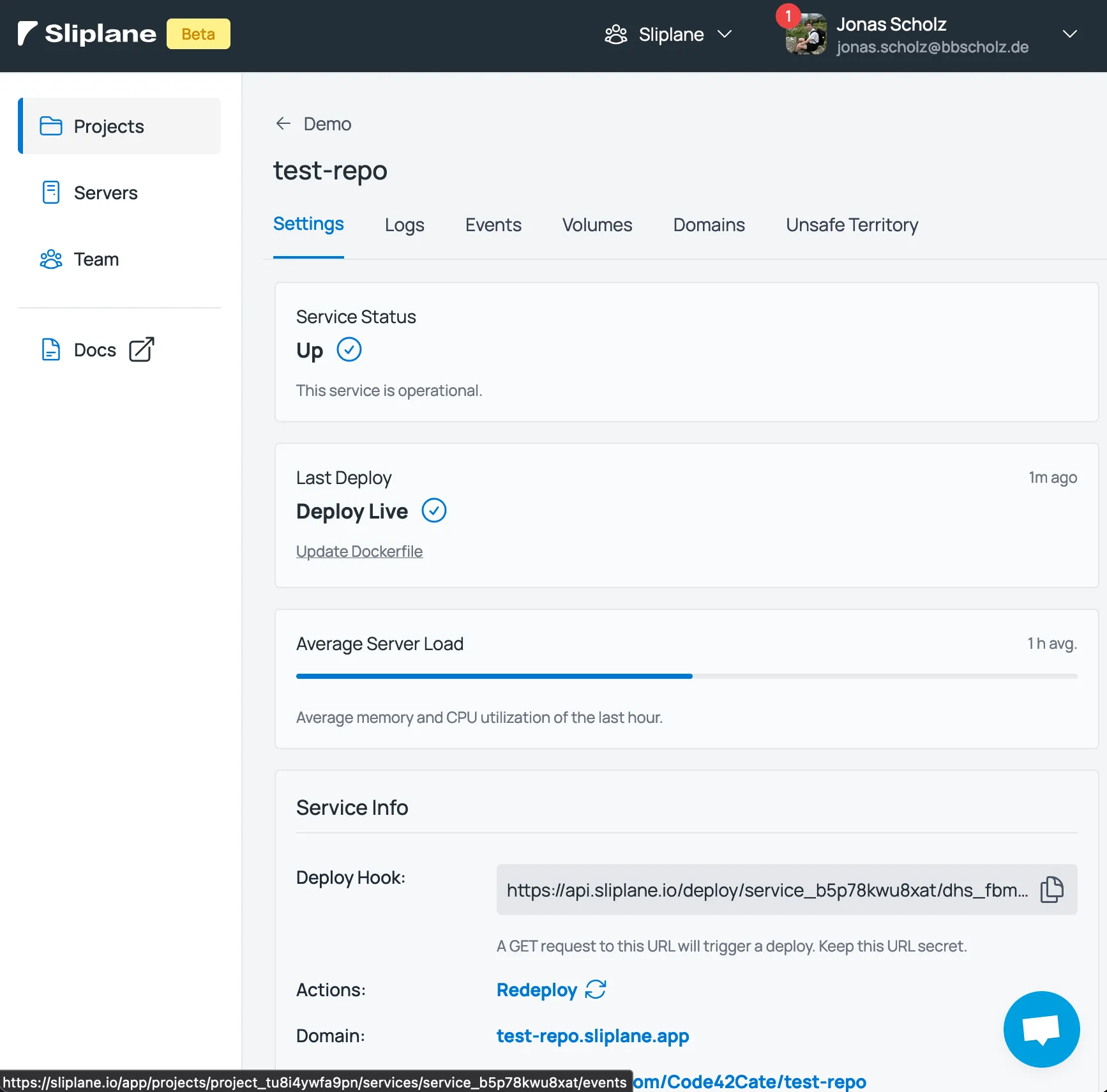Open the chat support bubble
Image resolution: width=1107 pixels, height=1092 pixels.
click(1041, 1029)
